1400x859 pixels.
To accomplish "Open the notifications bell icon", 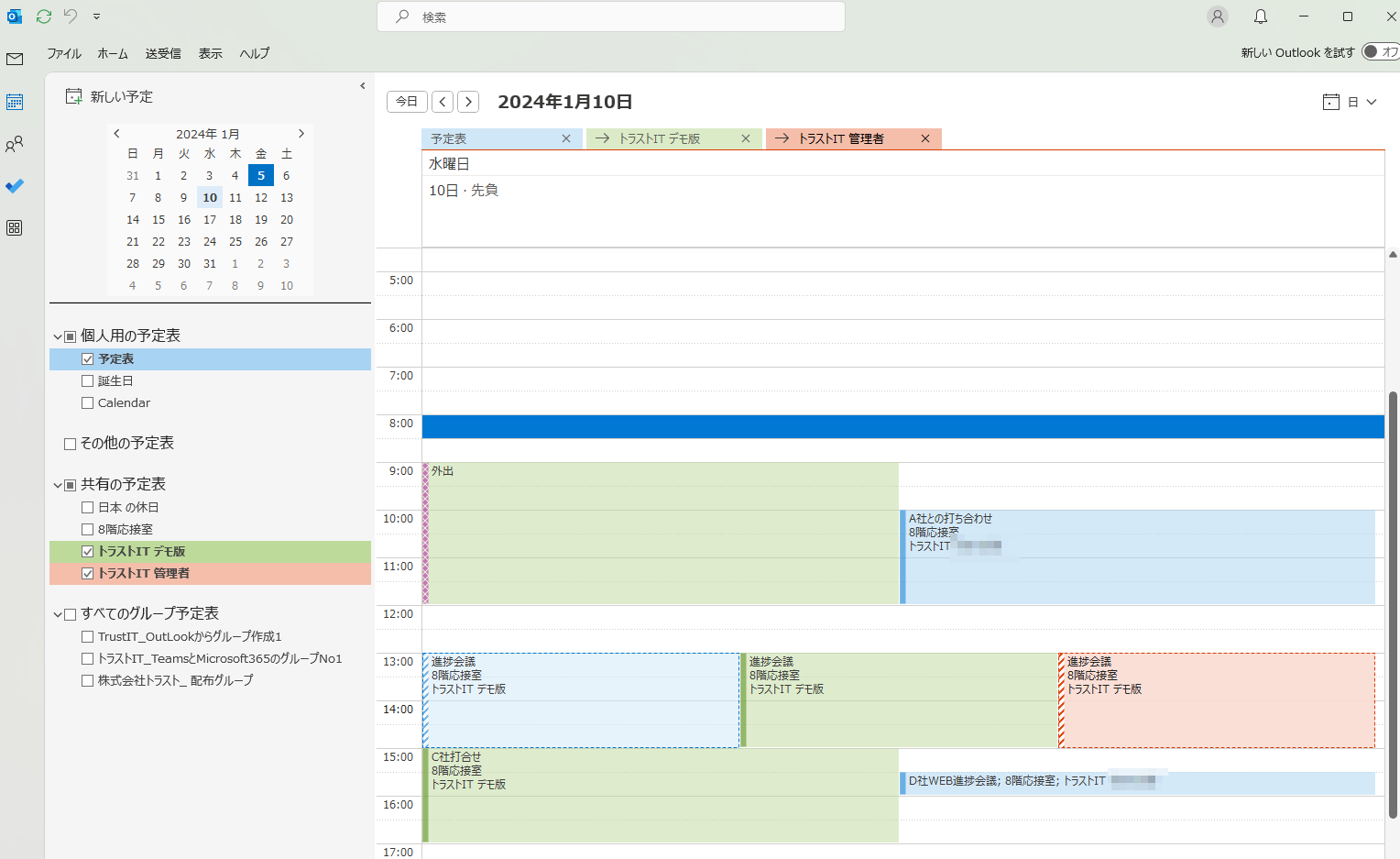I will (x=1261, y=17).
